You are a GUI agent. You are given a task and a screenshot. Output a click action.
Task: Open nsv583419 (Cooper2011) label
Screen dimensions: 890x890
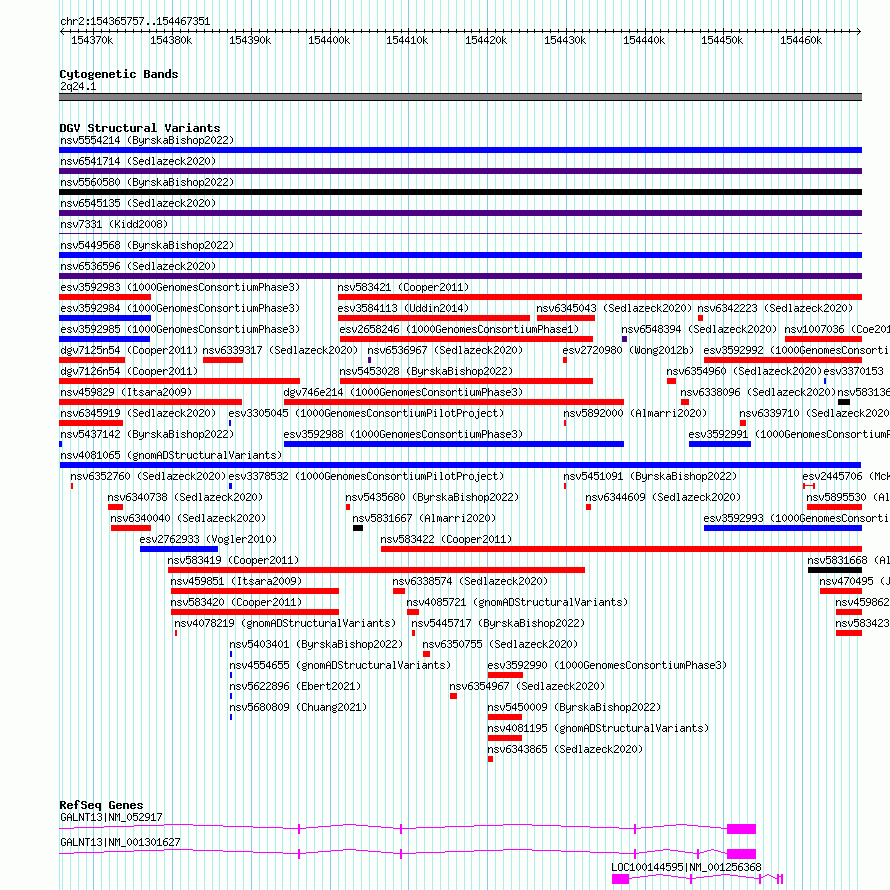pos(233,560)
